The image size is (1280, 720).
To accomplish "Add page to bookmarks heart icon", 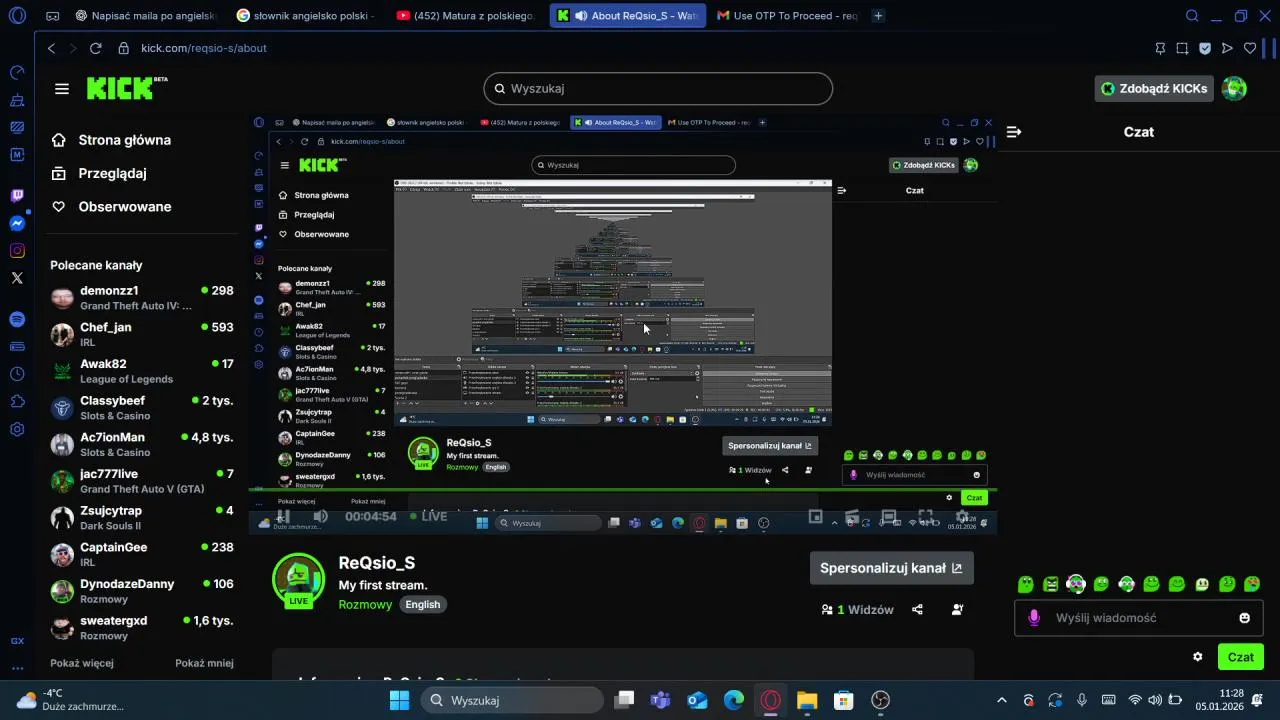I will click(1250, 48).
